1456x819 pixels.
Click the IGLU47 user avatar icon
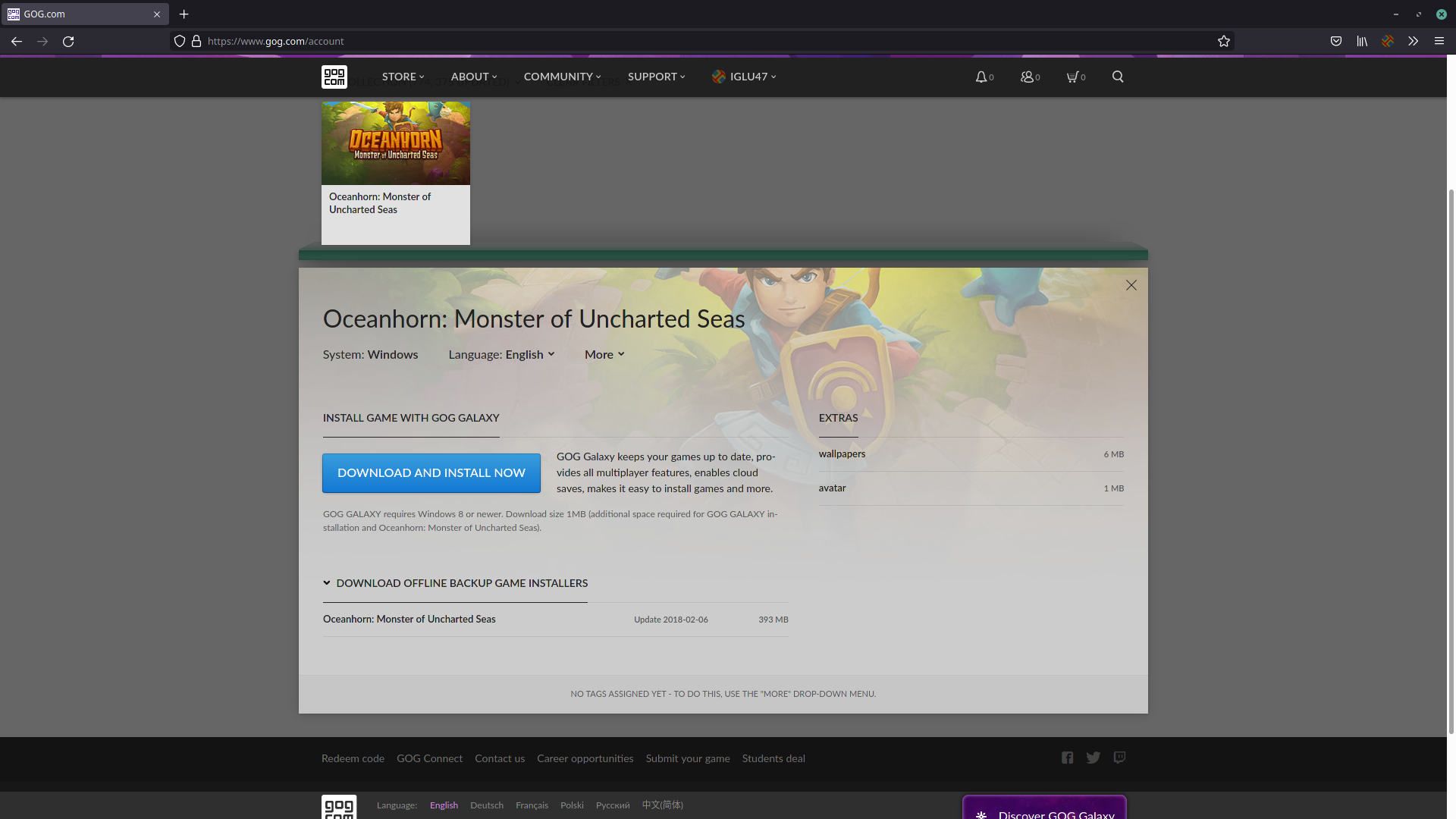(718, 77)
